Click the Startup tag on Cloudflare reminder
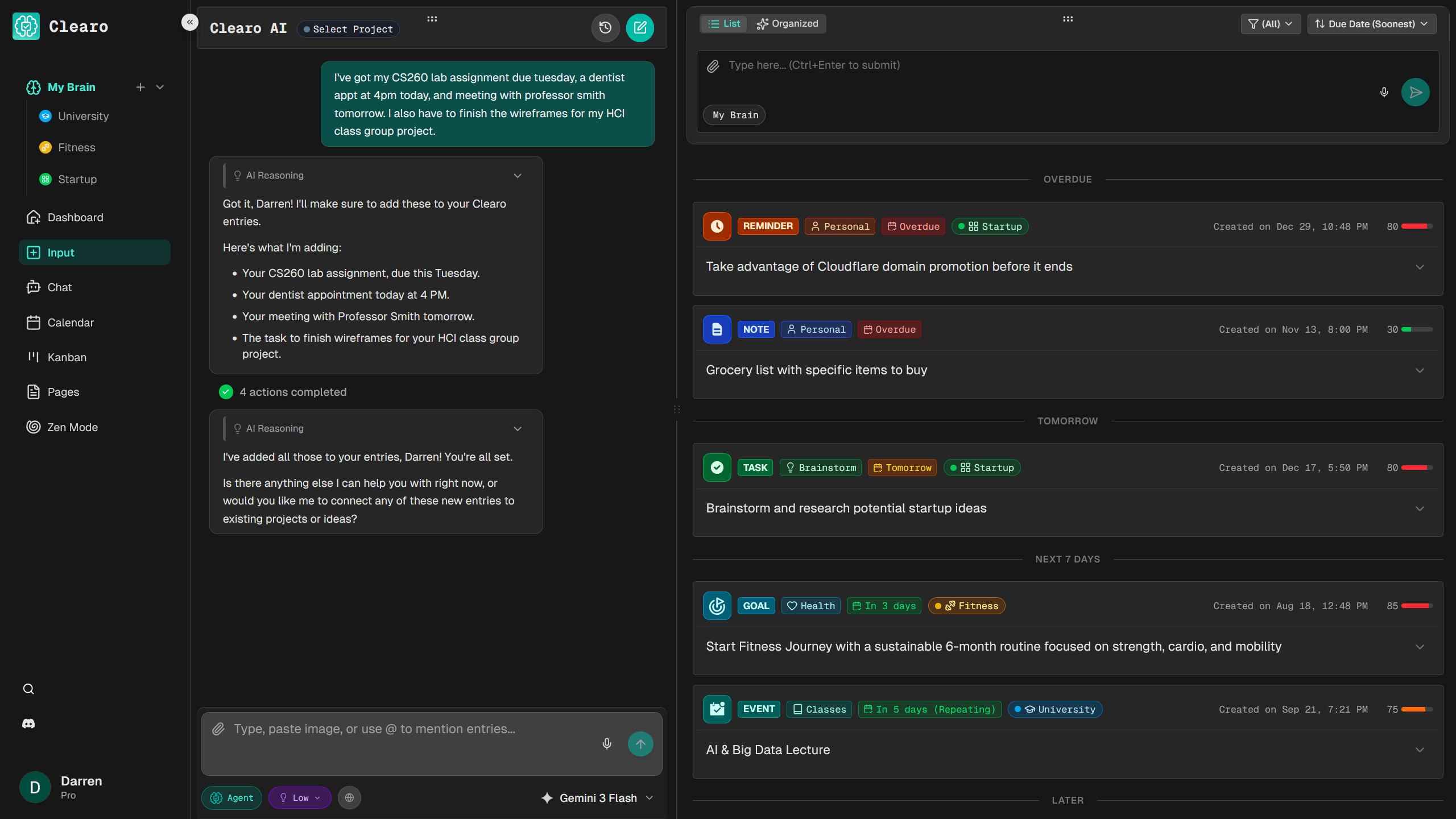Image resolution: width=1456 pixels, height=819 pixels. click(x=990, y=226)
